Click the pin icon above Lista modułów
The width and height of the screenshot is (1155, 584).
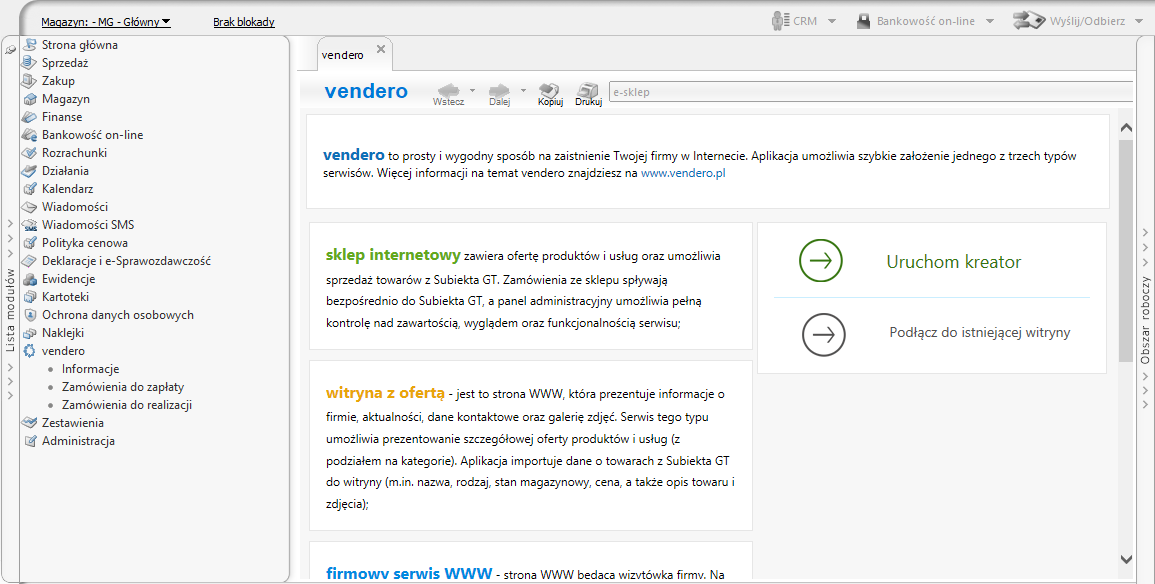[10, 50]
